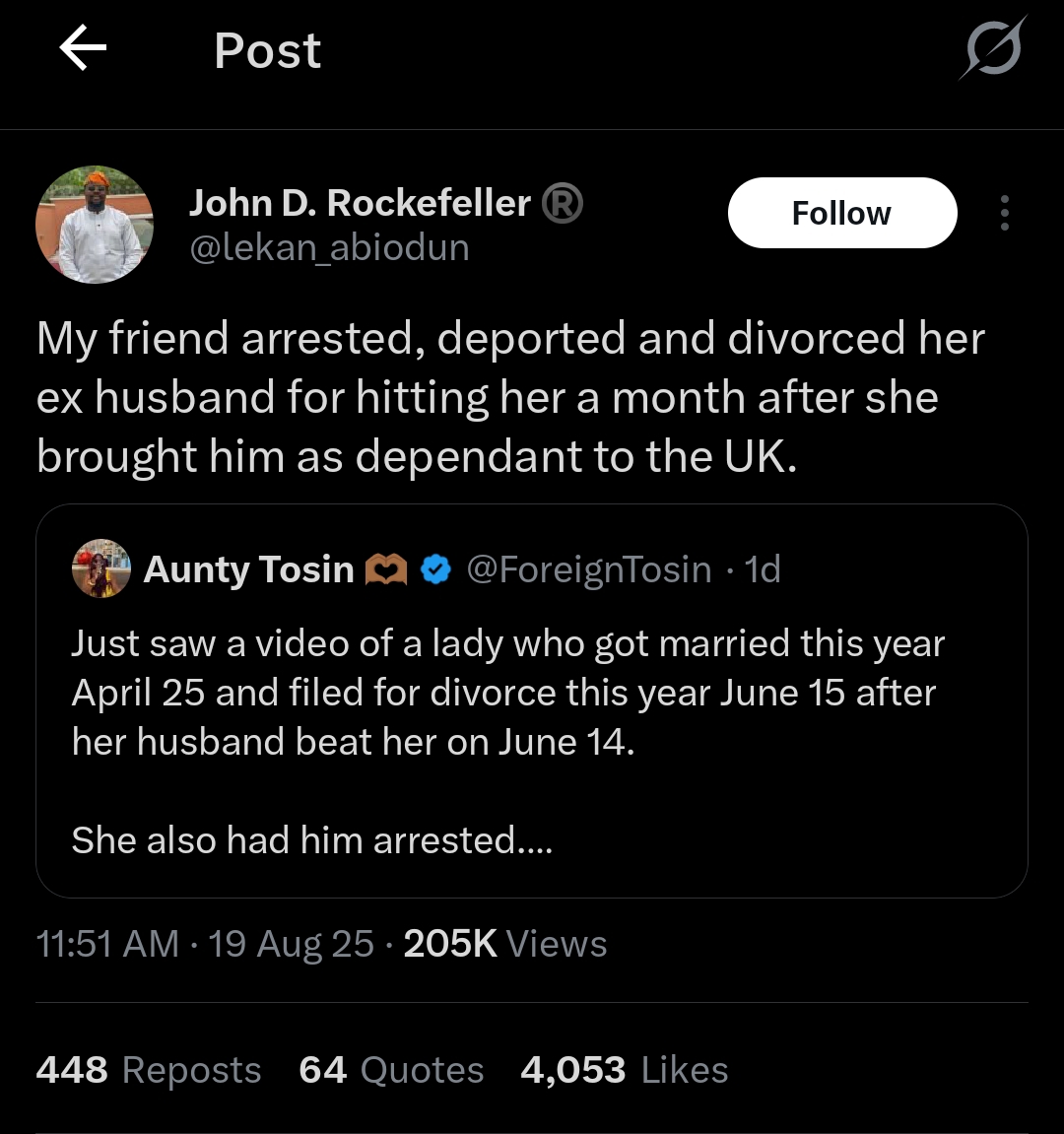The image size is (1064, 1134).
Task: Tap the John D. Rockefeller display name
Action: (360, 203)
